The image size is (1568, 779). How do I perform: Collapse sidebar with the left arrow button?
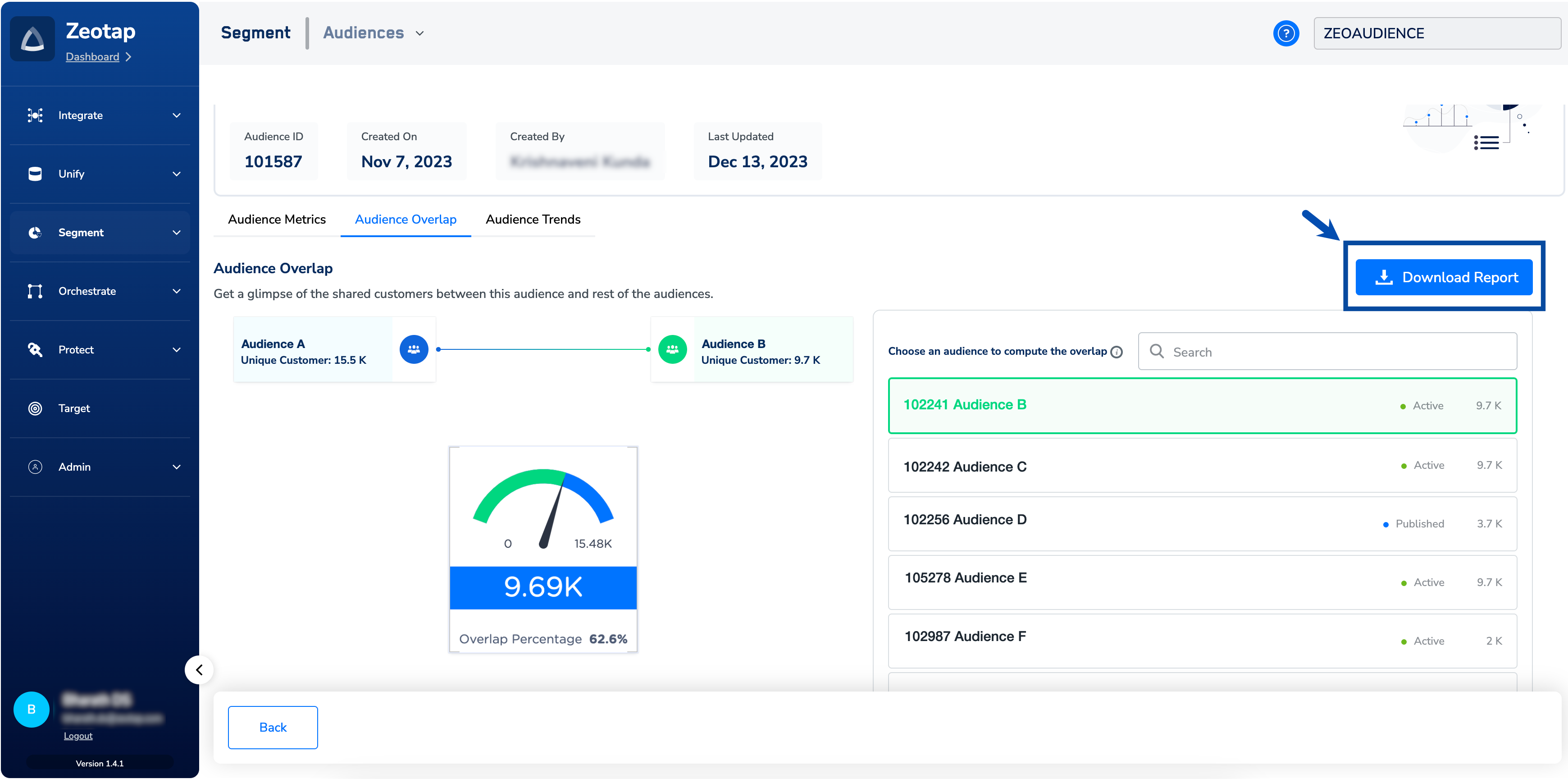point(199,670)
